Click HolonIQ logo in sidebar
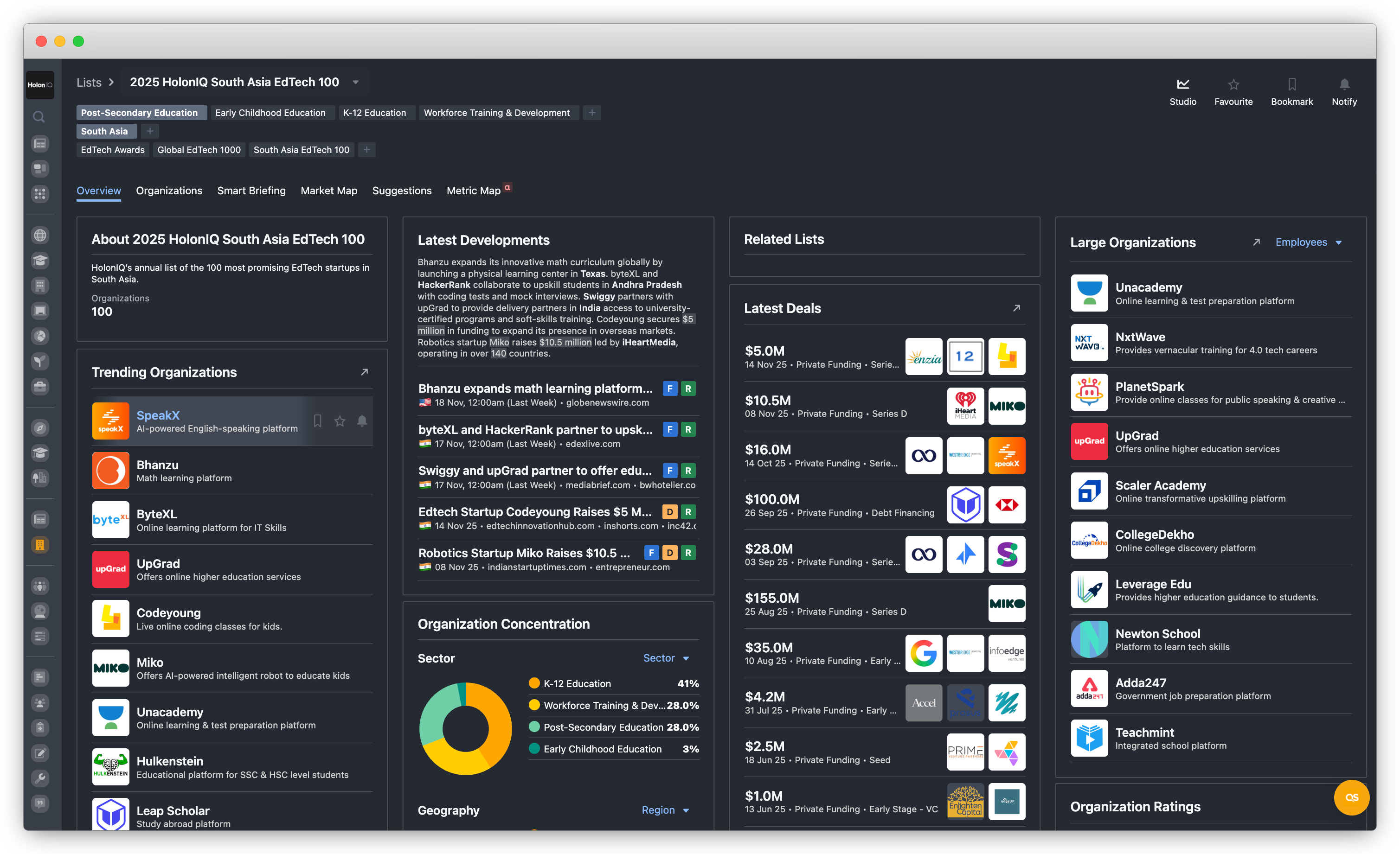The image size is (1400, 854). click(40, 84)
